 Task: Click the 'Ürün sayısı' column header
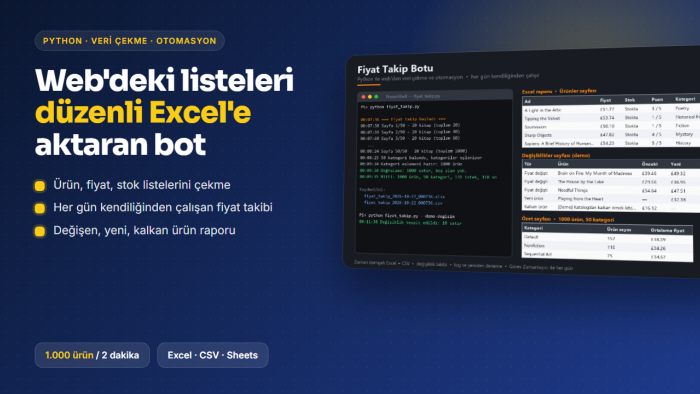619,229
